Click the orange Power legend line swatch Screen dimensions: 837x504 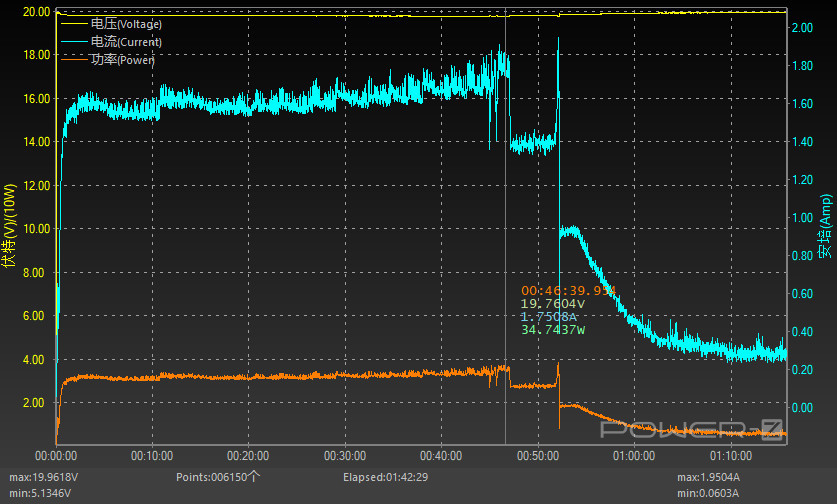pyautogui.click(x=74, y=59)
